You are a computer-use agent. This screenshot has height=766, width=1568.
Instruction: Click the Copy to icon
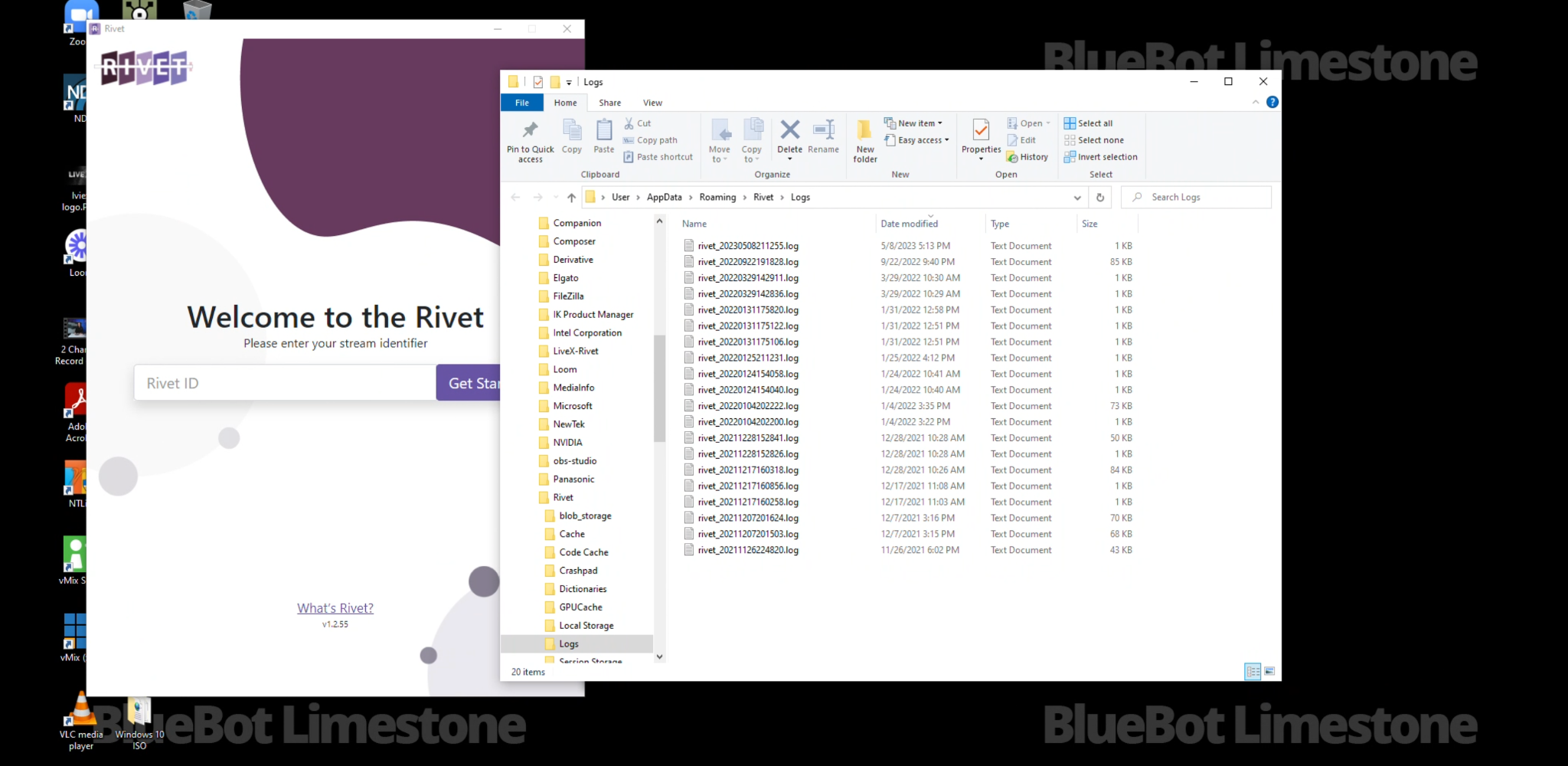pos(753,129)
